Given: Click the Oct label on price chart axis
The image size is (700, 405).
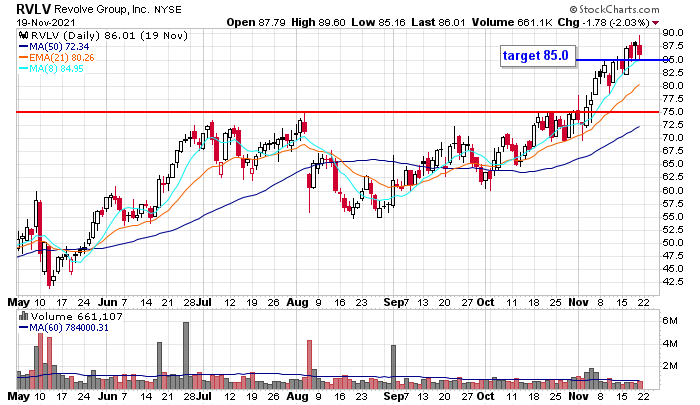Looking at the screenshot, I should click(x=485, y=302).
